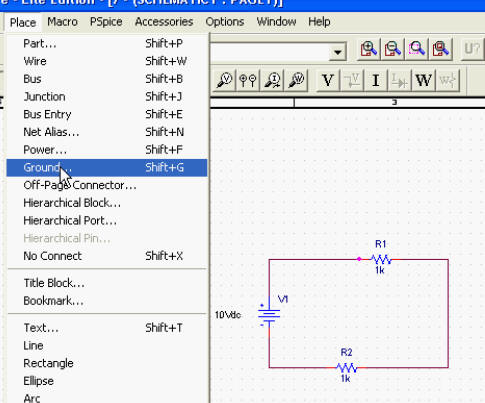Select the Zoom to Area icon
The height and width of the screenshot is (403, 485).
(416, 50)
